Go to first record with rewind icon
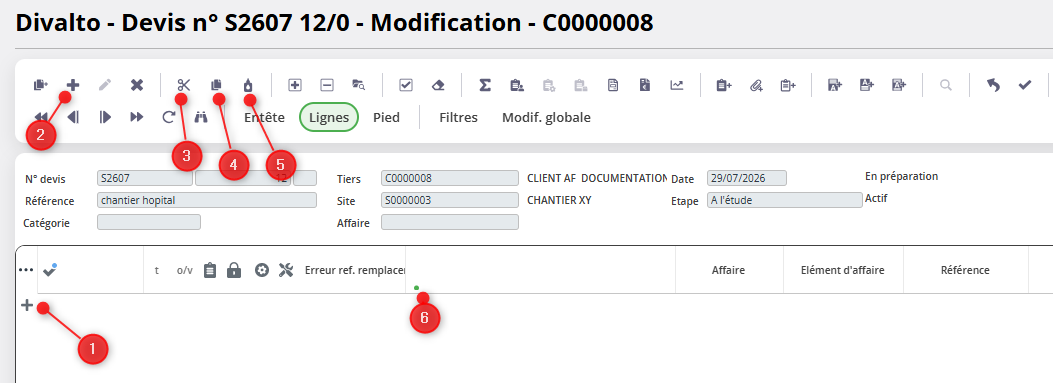Image resolution: width=1053 pixels, height=383 pixels. pos(41,117)
